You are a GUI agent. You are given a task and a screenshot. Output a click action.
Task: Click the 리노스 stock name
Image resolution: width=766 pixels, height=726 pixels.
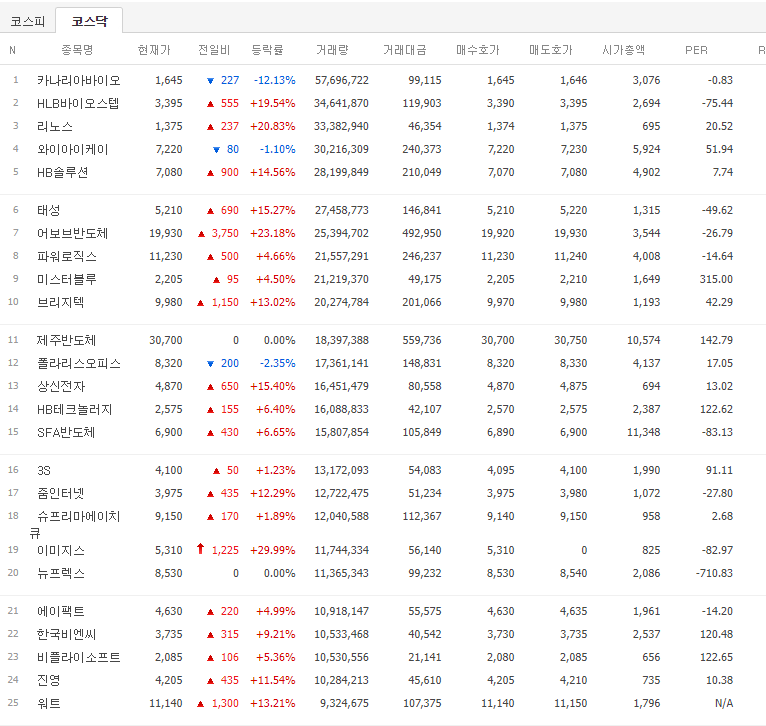tap(55, 126)
